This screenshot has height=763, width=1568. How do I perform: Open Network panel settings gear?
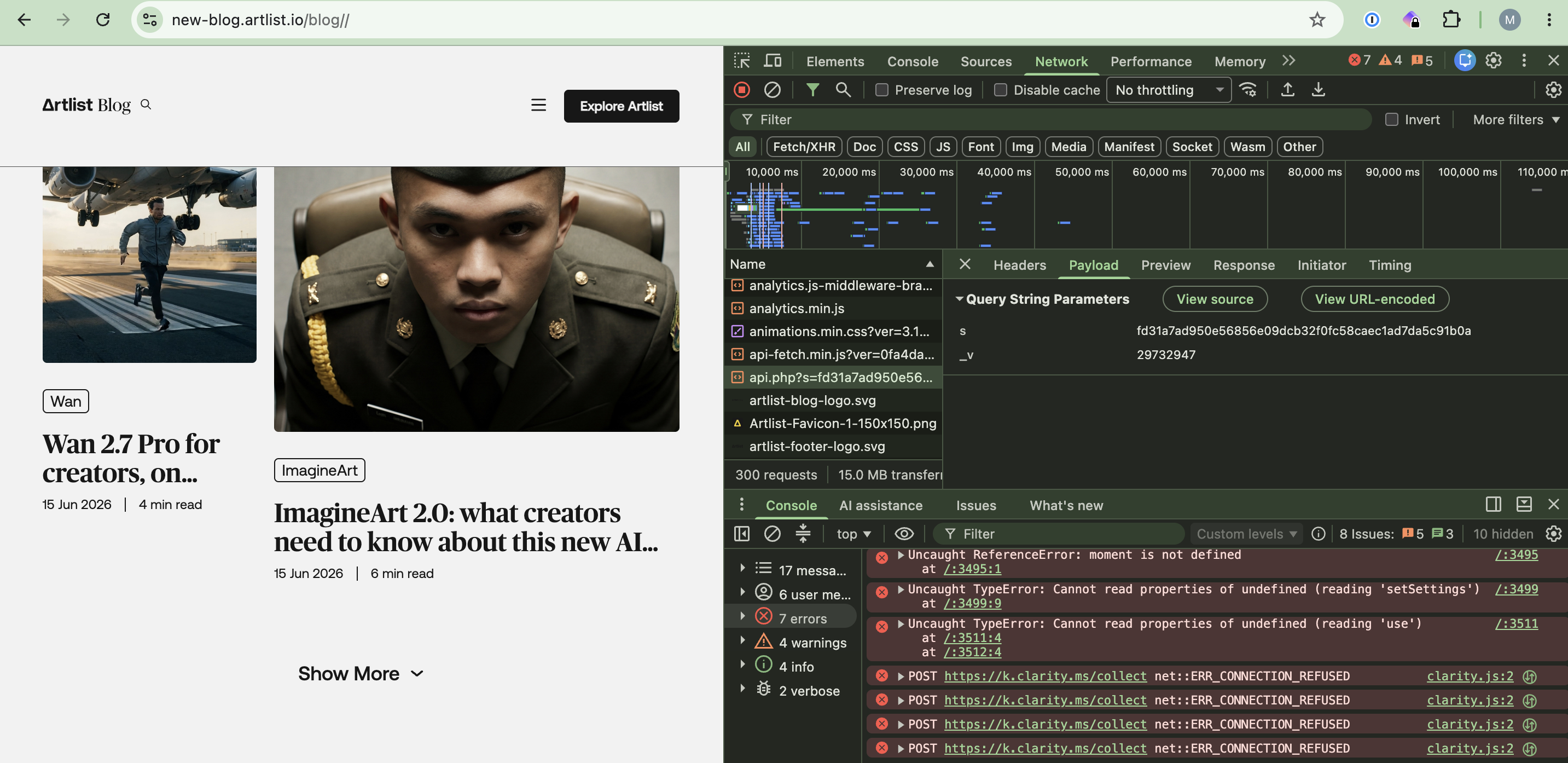[x=1553, y=90]
